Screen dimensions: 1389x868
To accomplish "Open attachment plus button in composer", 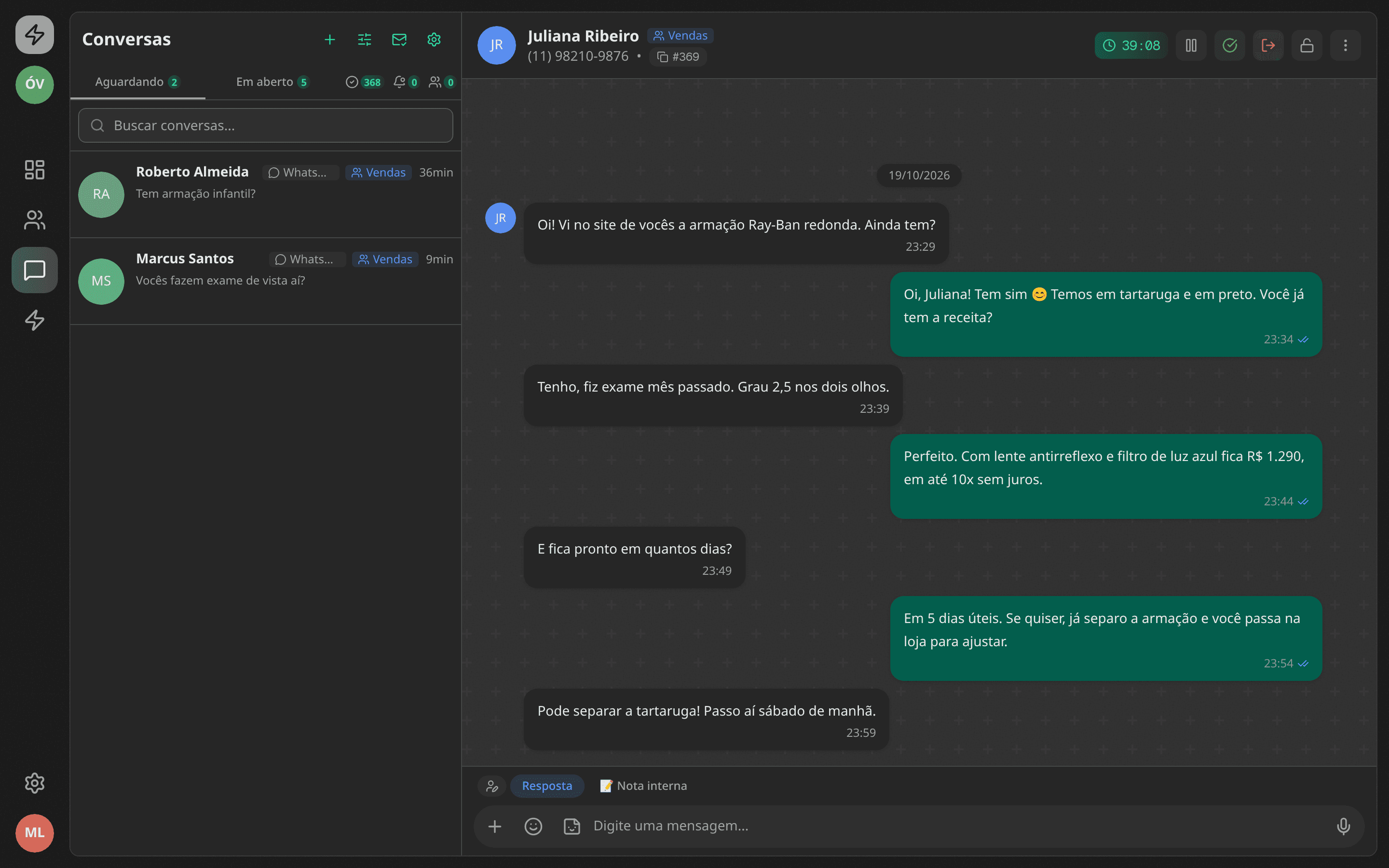I will click(495, 826).
